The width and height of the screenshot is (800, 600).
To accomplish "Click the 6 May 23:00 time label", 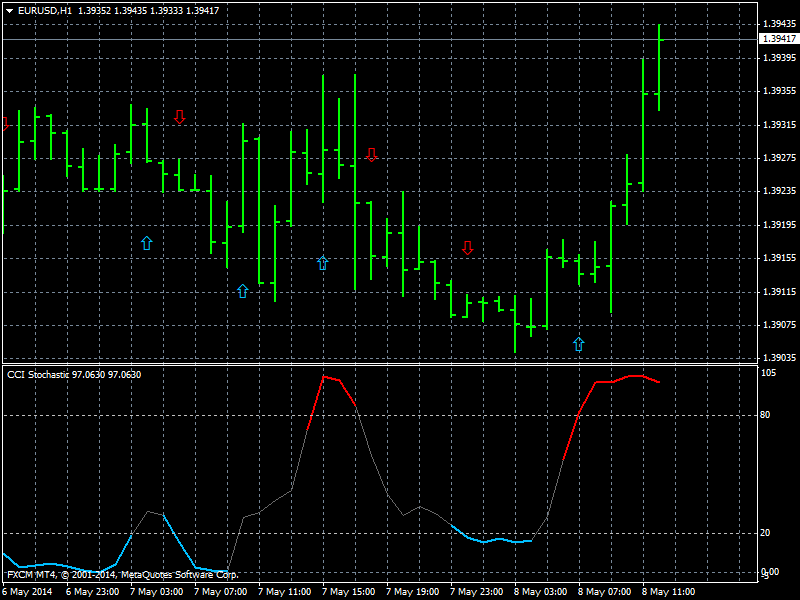I will tap(92, 592).
